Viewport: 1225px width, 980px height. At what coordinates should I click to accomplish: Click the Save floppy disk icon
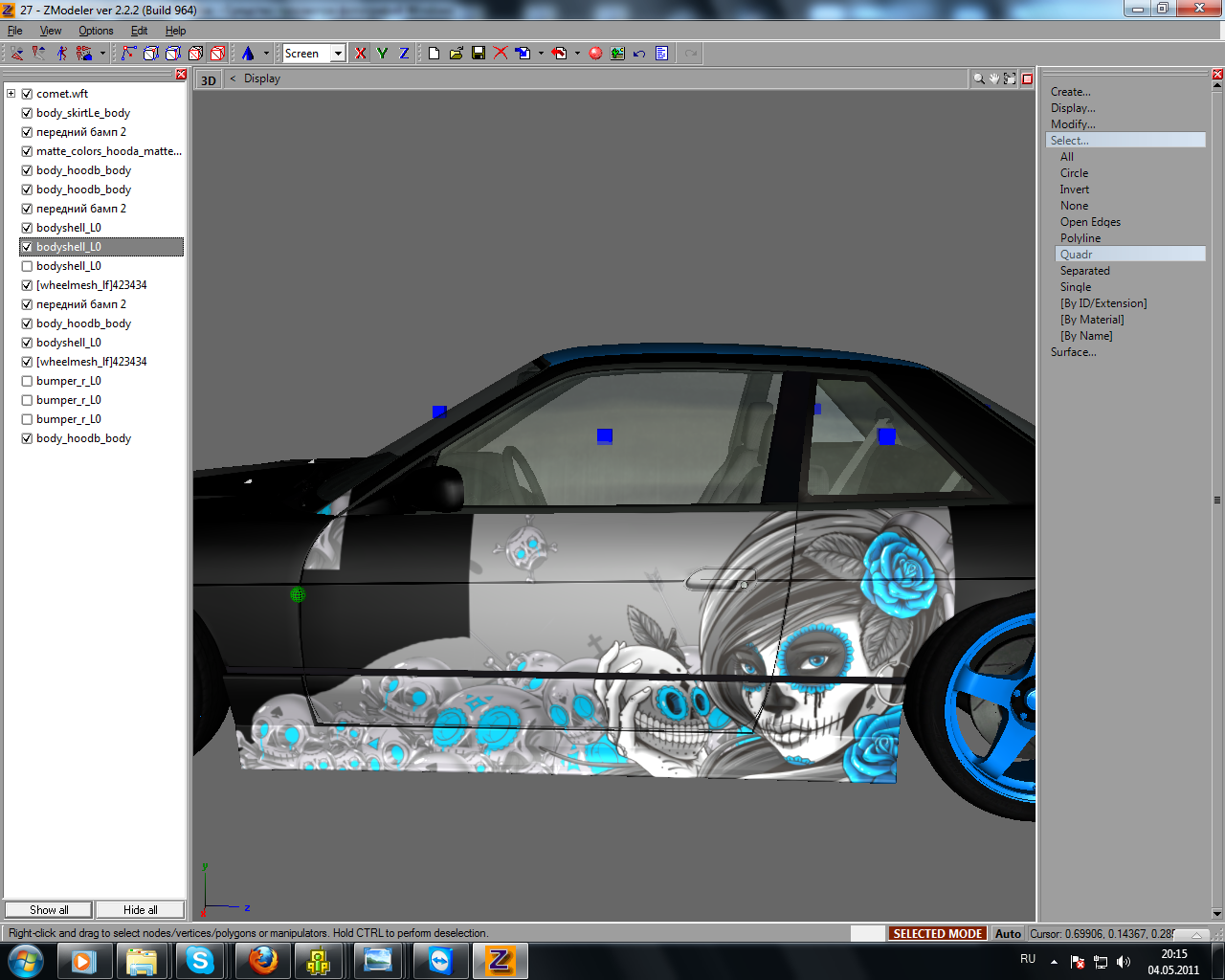click(x=479, y=54)
